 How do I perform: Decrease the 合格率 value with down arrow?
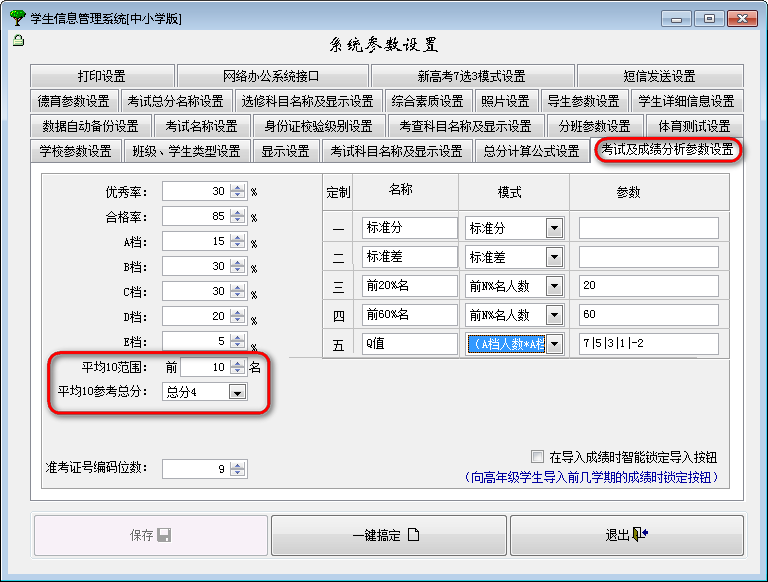[237, 221]
